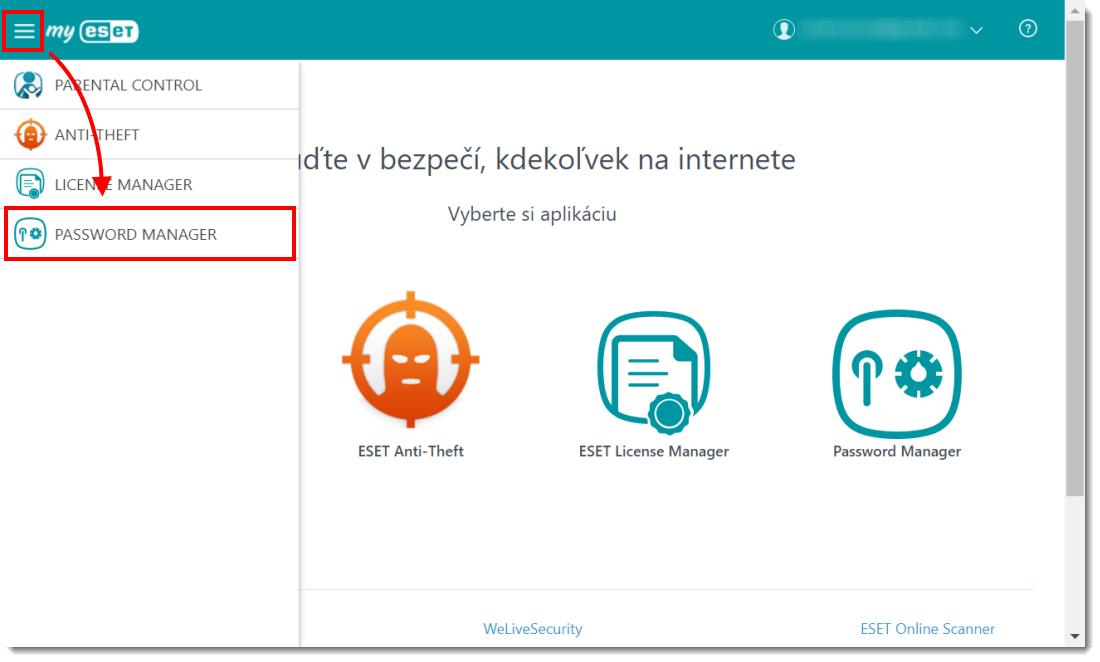Click the scrollbar up arrow

1075,8
